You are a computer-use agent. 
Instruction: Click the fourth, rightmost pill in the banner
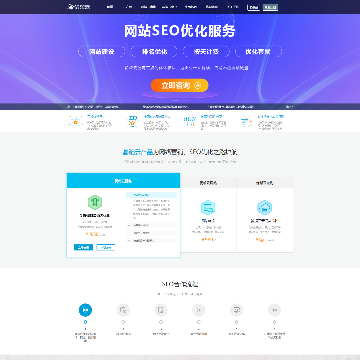click(x=258, y=52)
